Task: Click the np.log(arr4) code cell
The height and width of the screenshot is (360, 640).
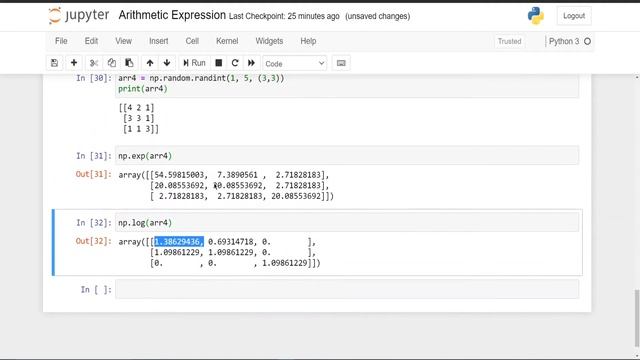Action: pyautogui.click(x=347, y=222)
